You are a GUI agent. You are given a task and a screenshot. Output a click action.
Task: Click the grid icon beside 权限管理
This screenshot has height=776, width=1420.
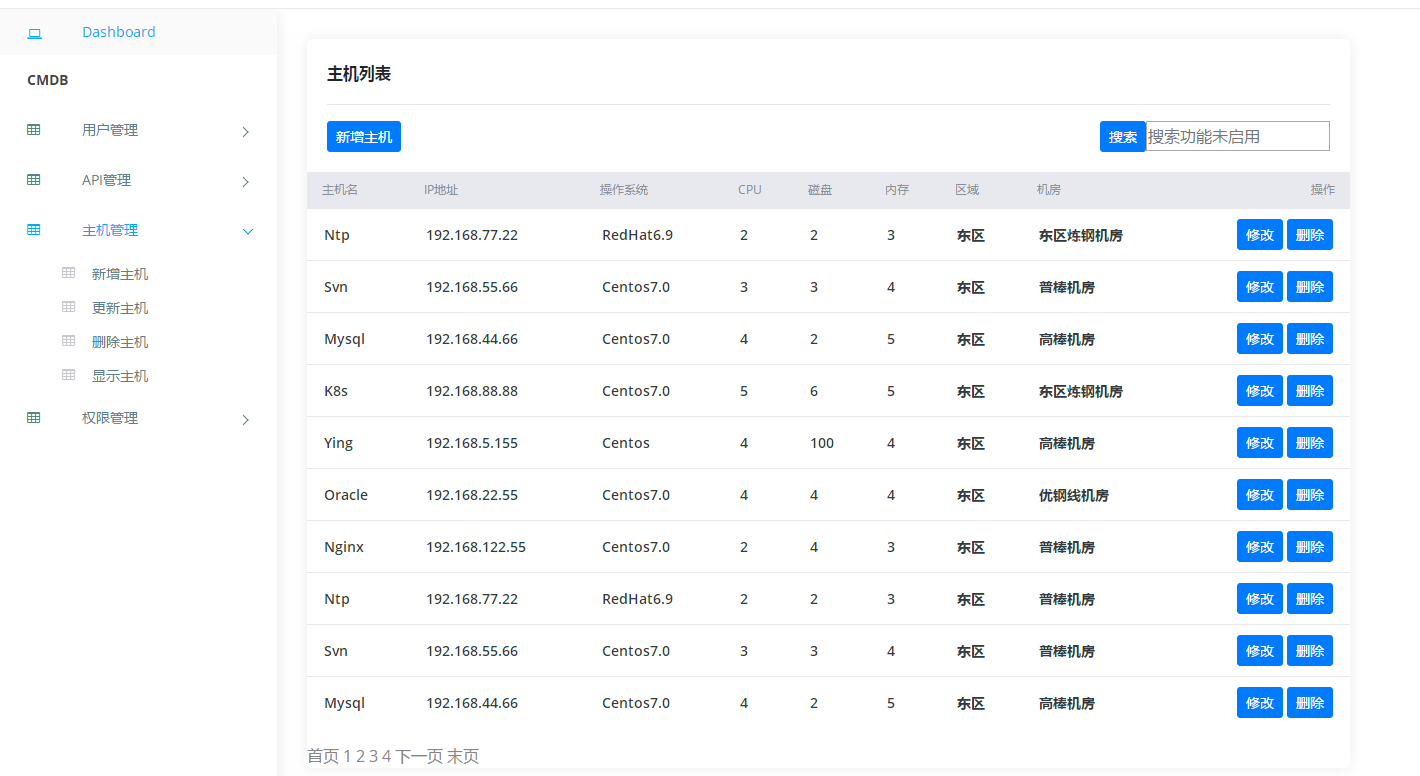[x=34, y=418]
